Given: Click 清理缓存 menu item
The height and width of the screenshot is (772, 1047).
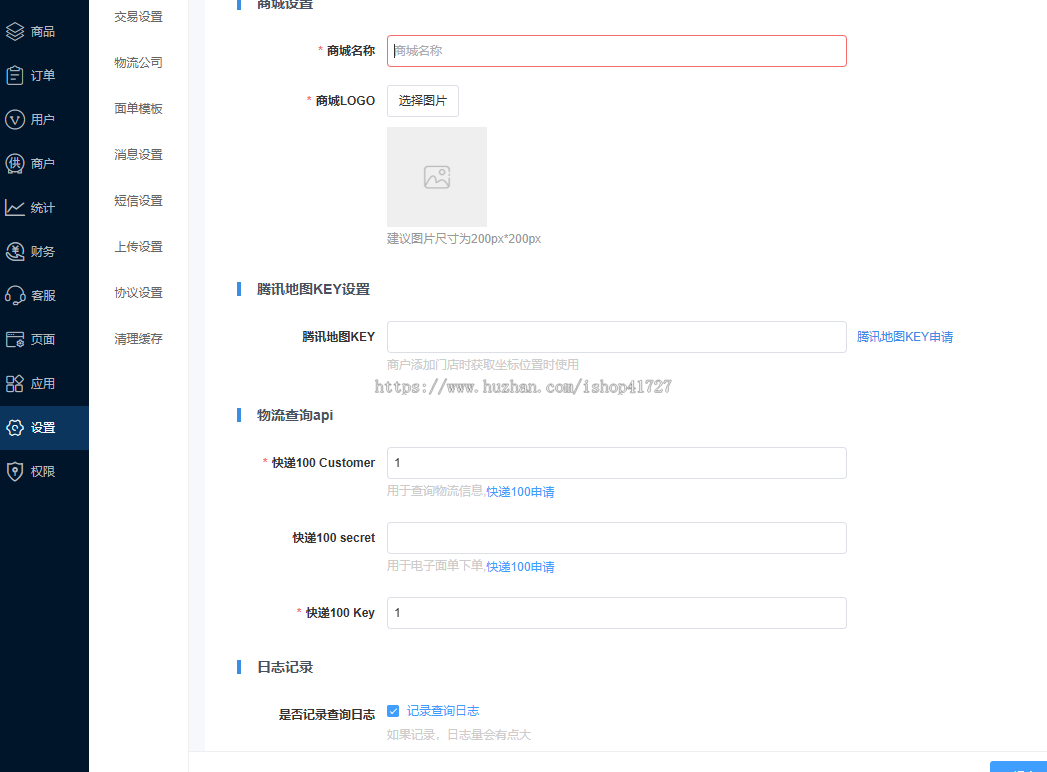Looking at the screenshot, I should pyautogui.click(x=138, y=339).
